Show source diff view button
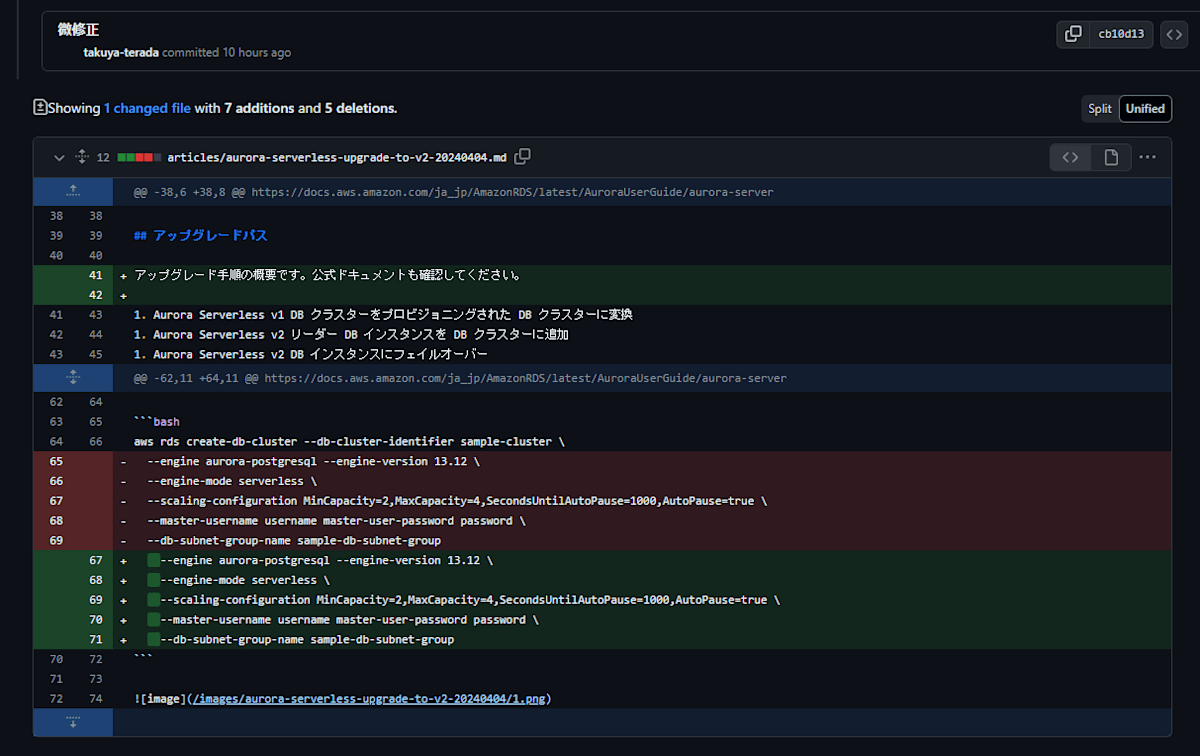1200x756 pixels. pyautogui.click(x=1070, y=158)
